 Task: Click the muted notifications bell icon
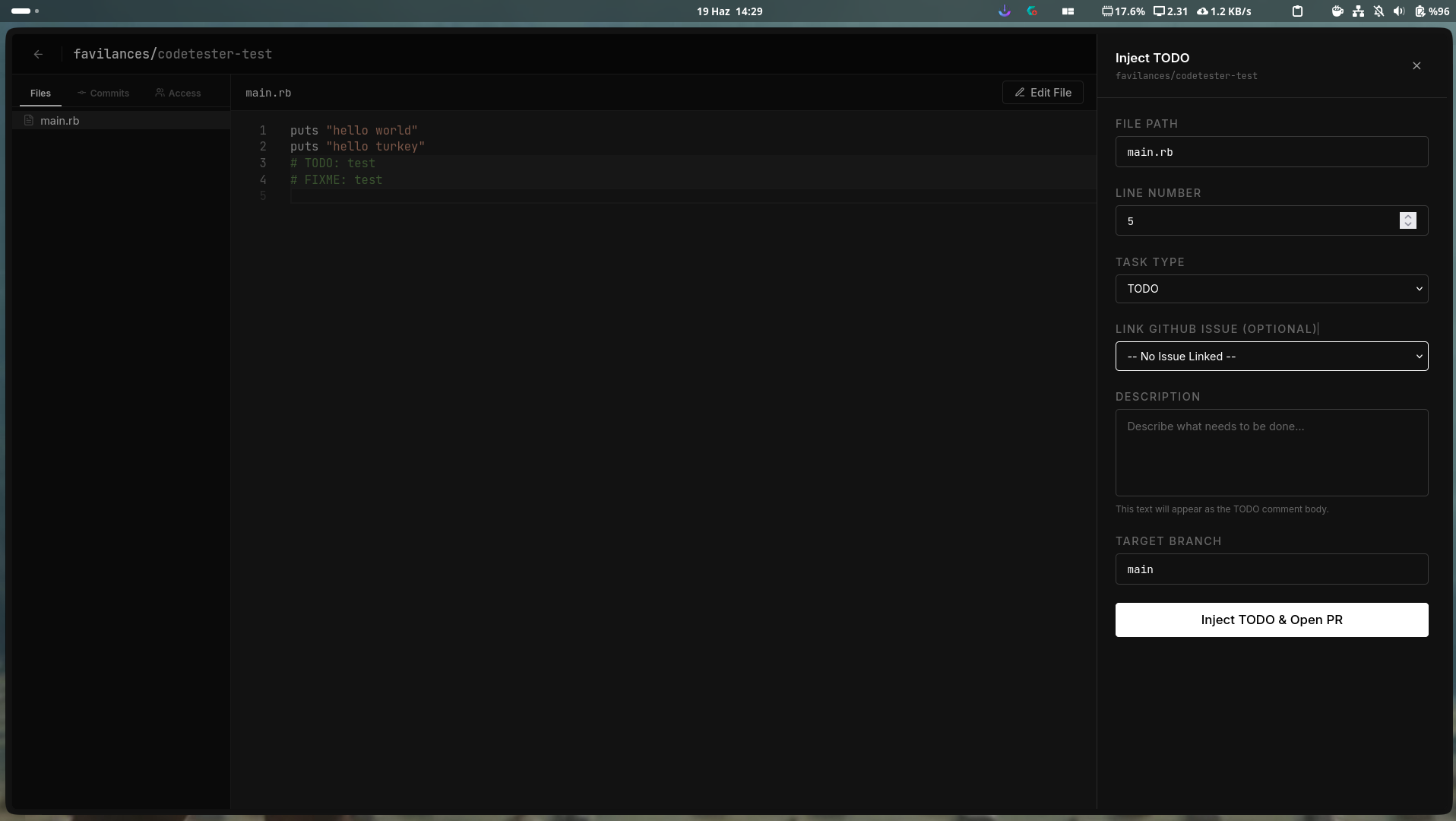(1378, 11)
